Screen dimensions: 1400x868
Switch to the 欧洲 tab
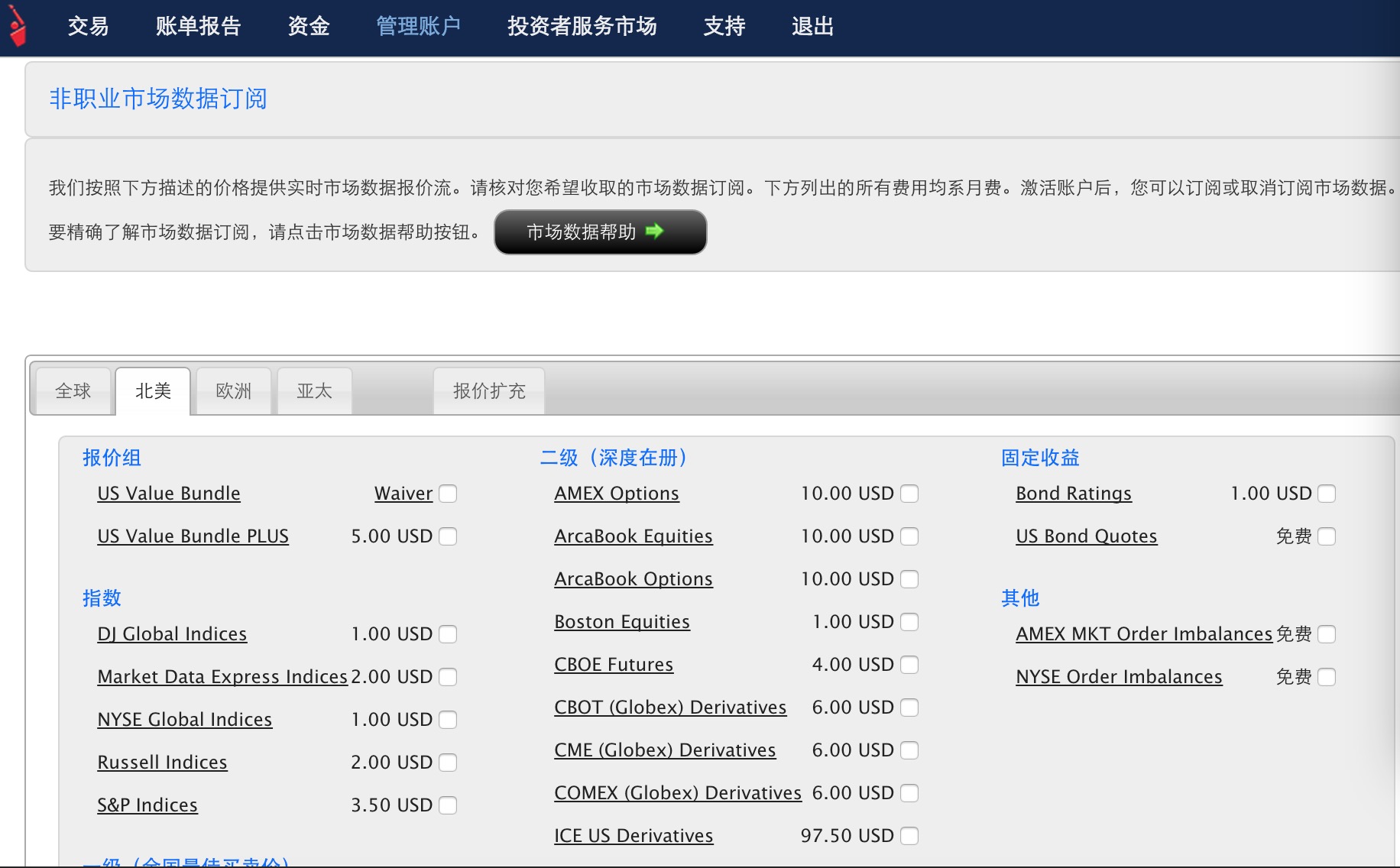coord(234,391)
